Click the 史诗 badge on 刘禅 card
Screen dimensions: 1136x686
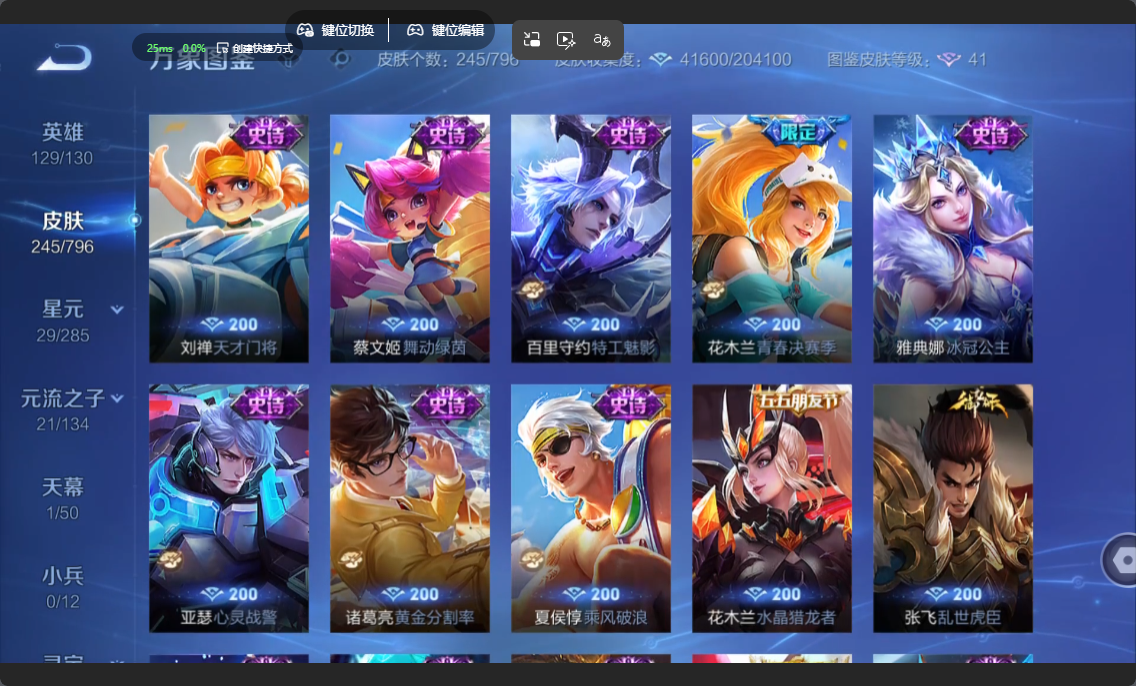click(x=267, y=133)
